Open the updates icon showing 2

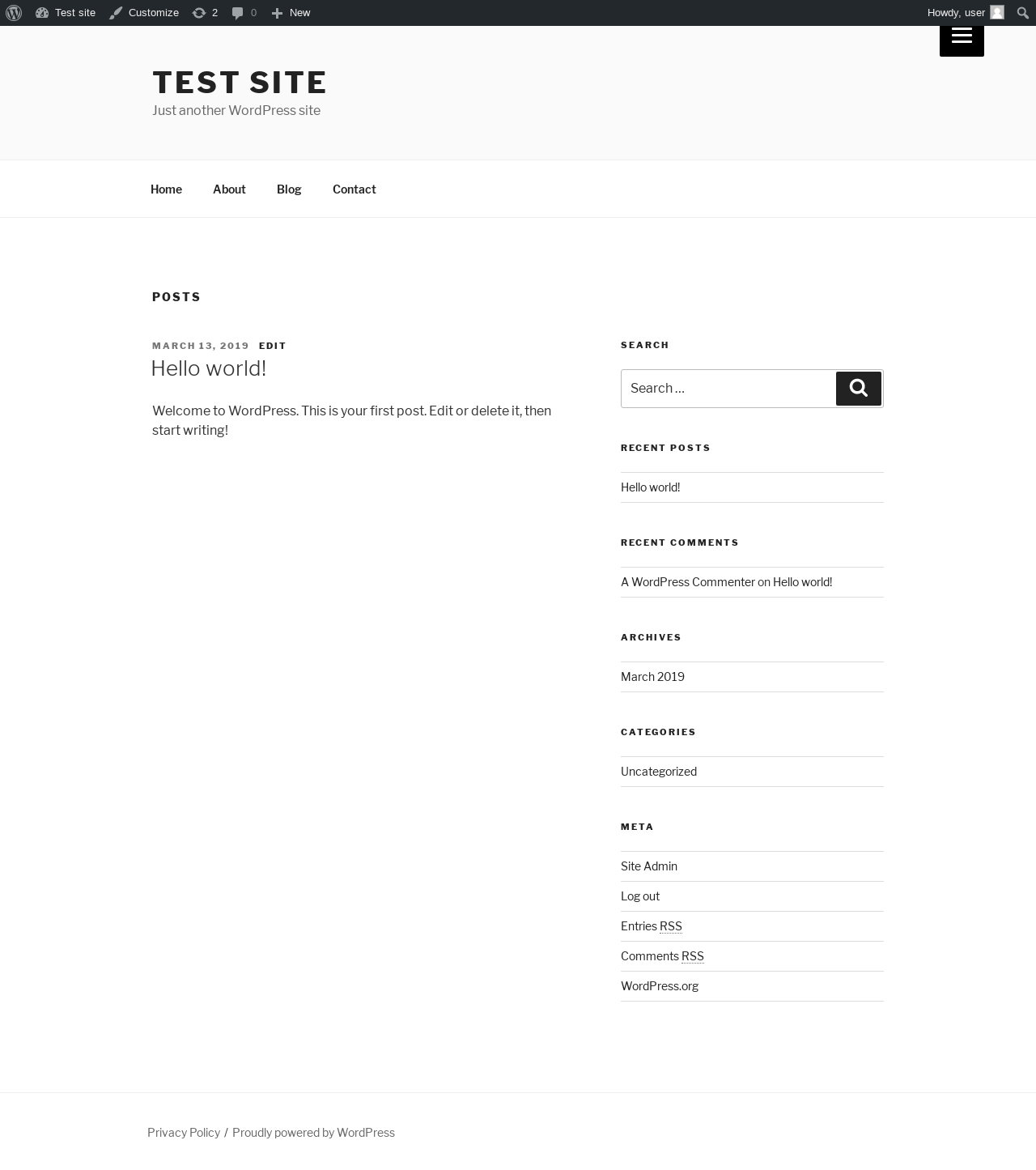(205, 13)
